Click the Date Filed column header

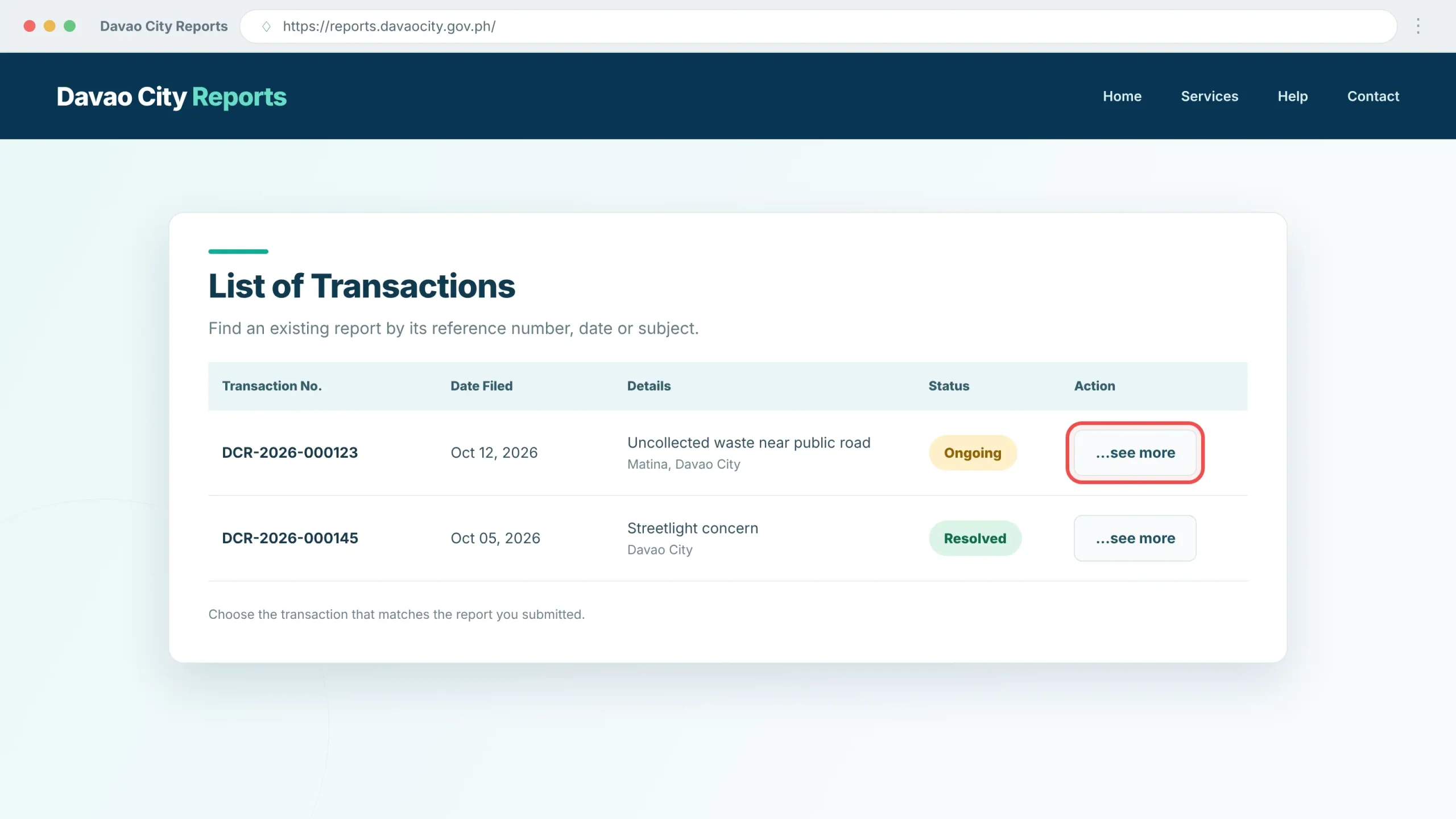tap(481, 386)
